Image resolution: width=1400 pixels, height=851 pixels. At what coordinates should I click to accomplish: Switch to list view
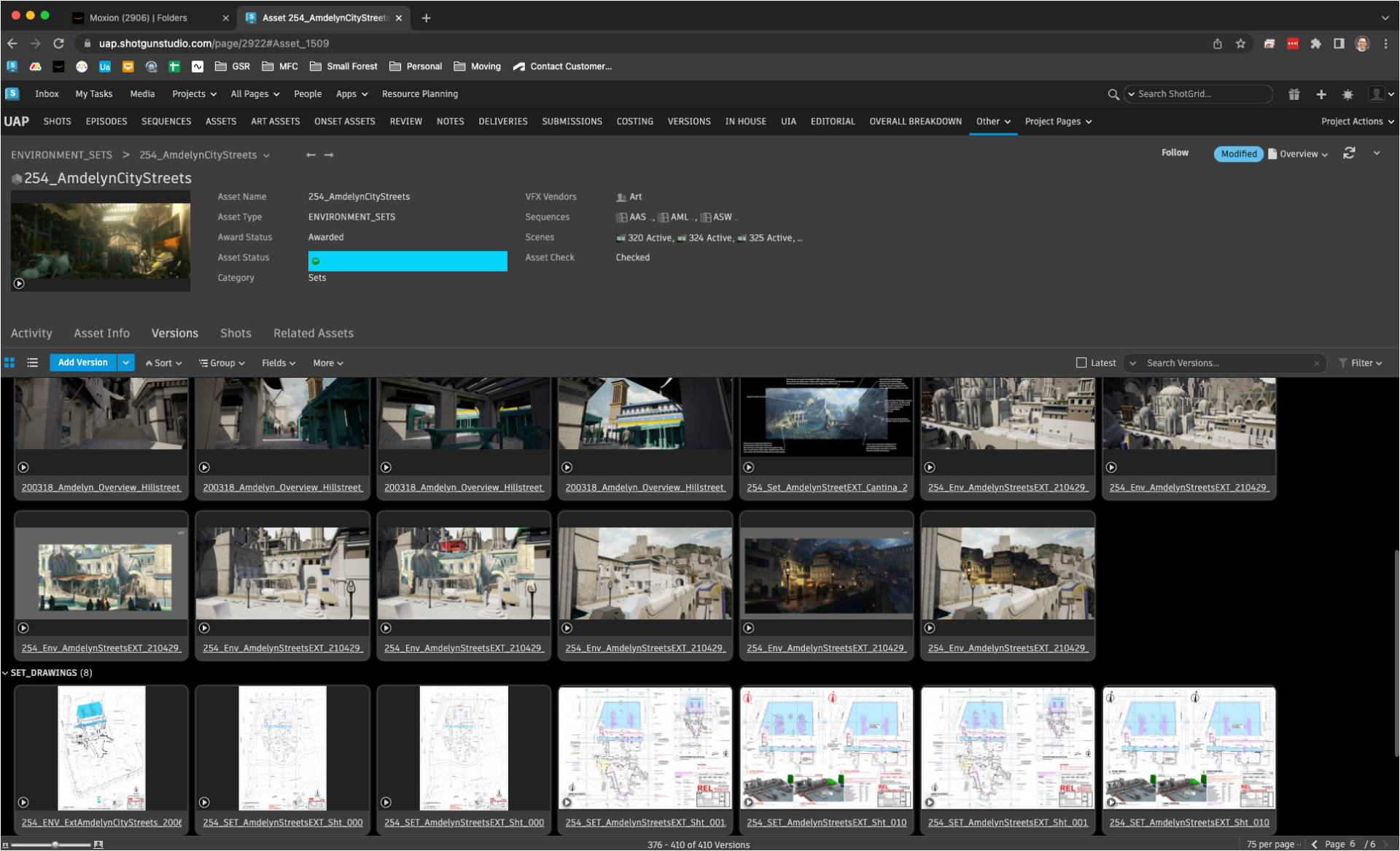[32, 362]
